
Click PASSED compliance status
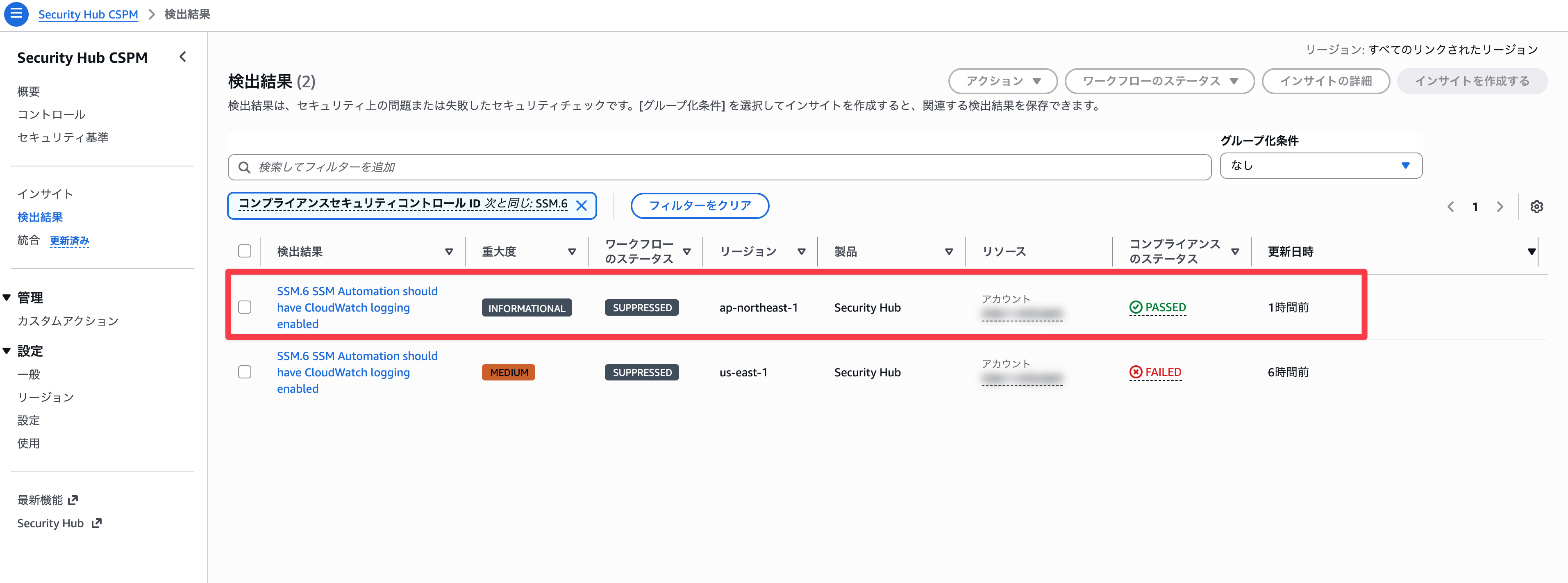coord(1157,307)
